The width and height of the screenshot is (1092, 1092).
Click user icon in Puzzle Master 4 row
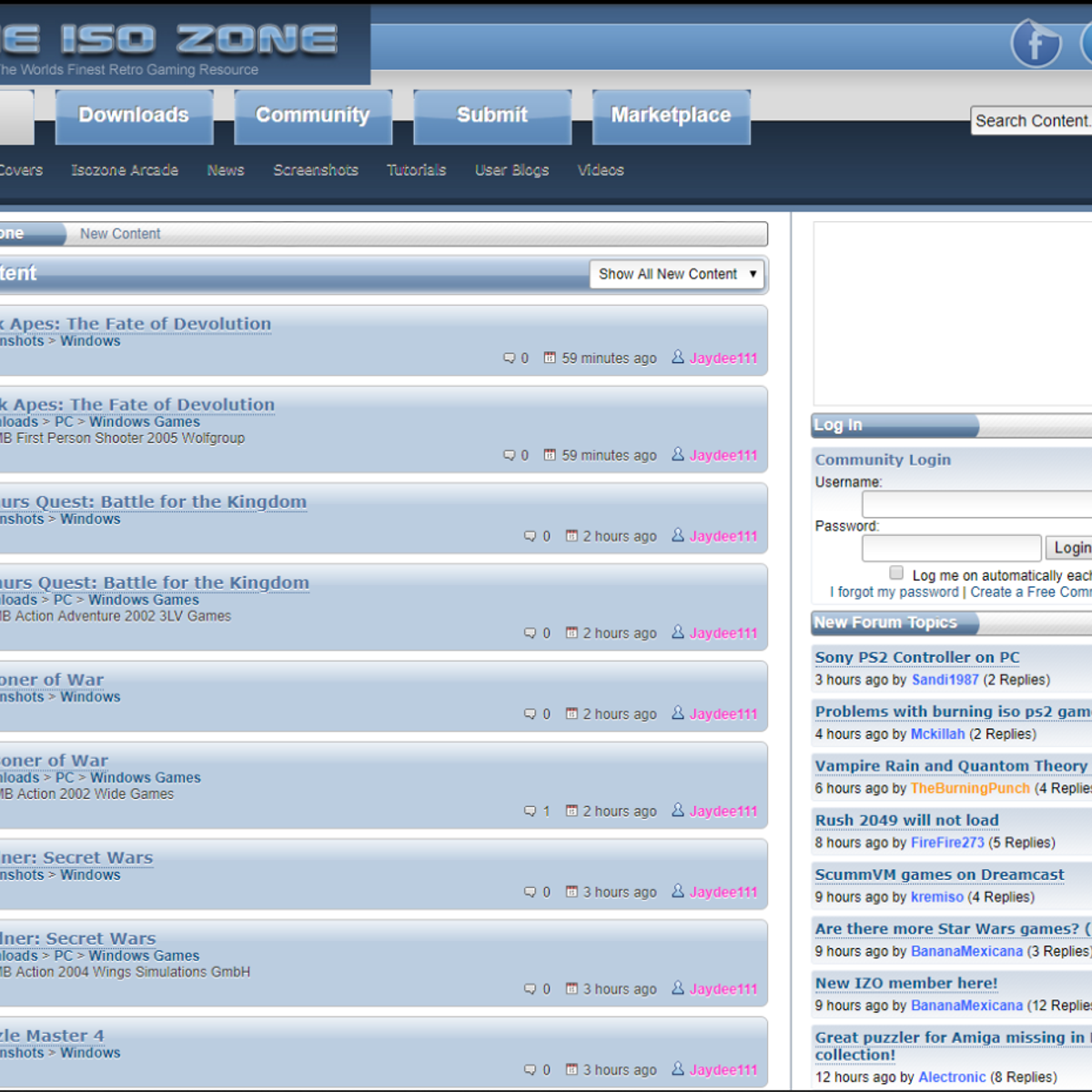click(678, 1069)
